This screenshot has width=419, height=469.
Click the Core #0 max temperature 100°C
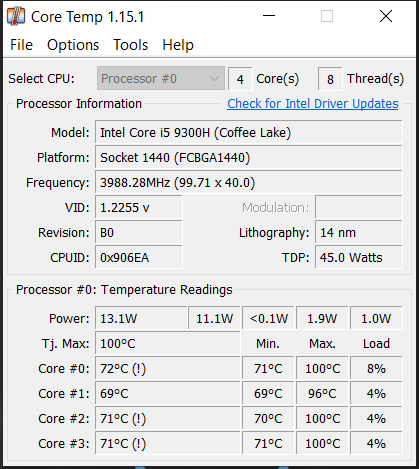pyautogui.click(x=322, y=368)
